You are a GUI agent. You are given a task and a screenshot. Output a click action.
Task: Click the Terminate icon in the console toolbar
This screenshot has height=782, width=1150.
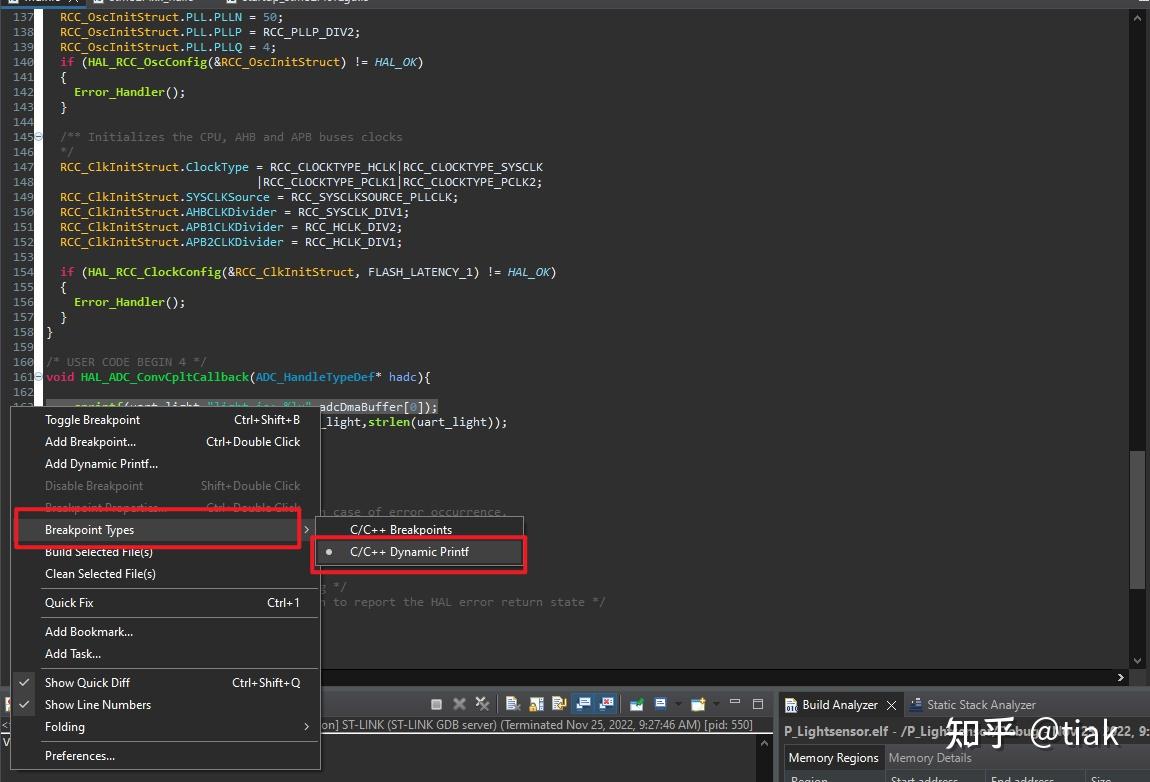[437, 703]
